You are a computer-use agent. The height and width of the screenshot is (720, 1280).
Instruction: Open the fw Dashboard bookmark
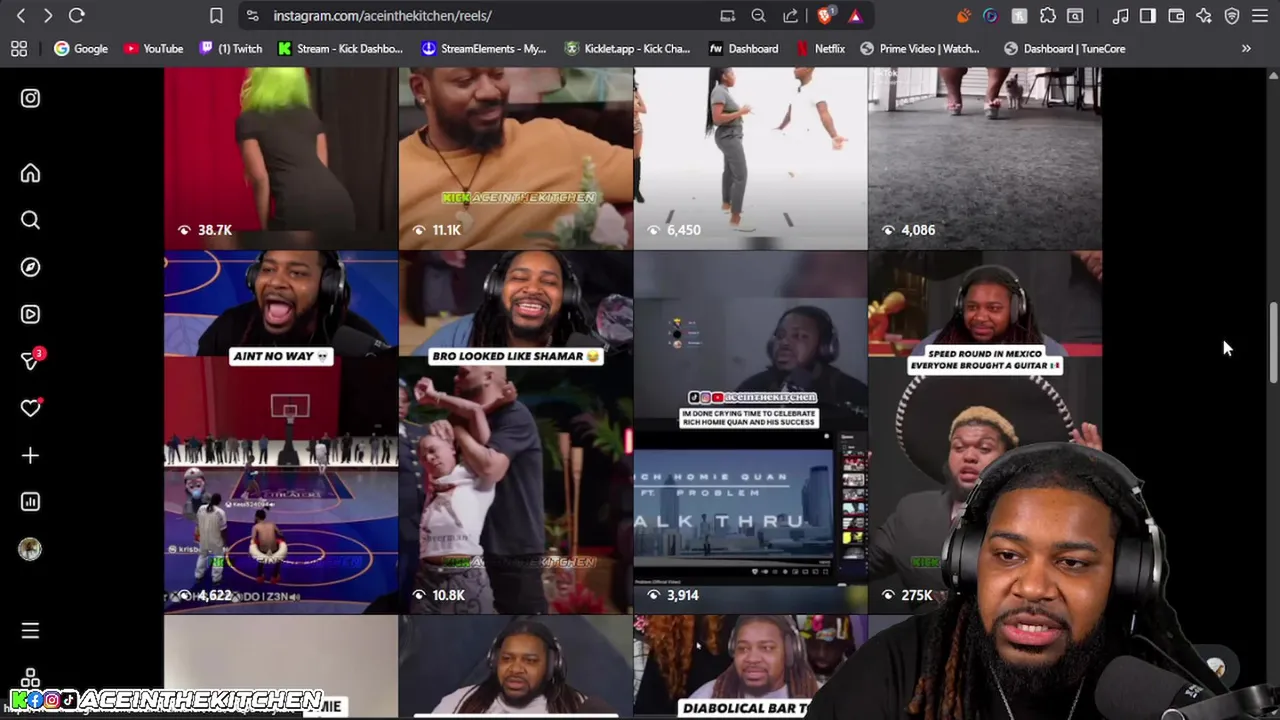point(743,48)
